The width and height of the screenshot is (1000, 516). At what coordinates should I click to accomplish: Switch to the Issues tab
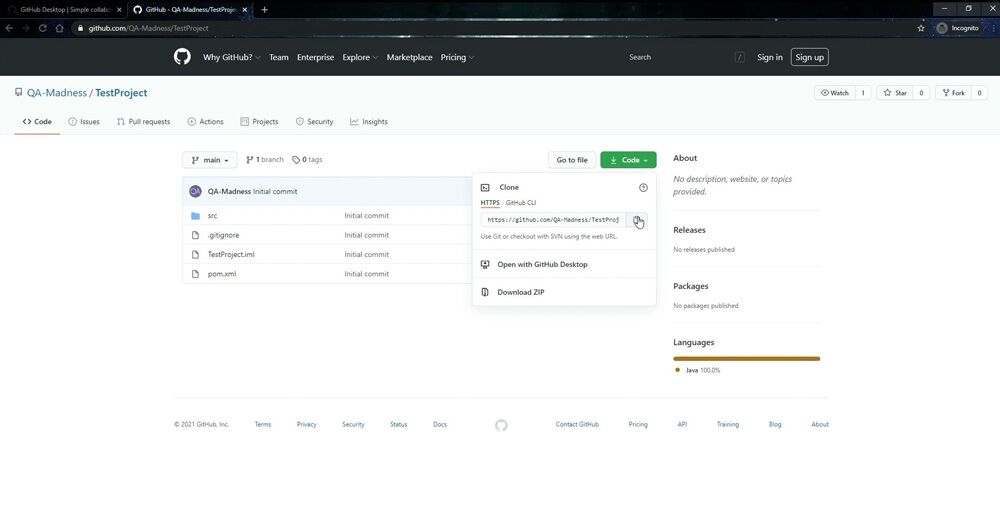click(84, 122)
